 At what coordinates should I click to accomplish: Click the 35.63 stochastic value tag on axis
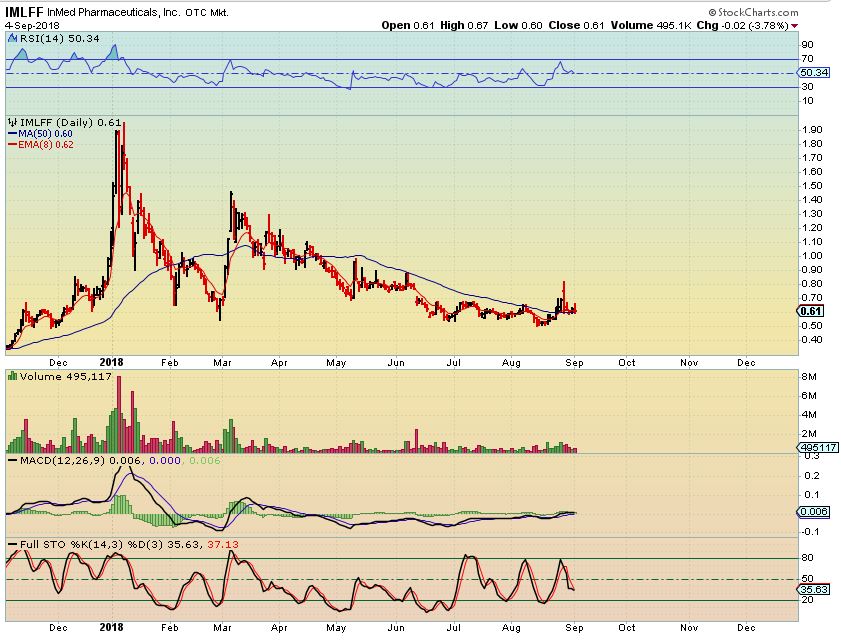(x=814, y=589)
